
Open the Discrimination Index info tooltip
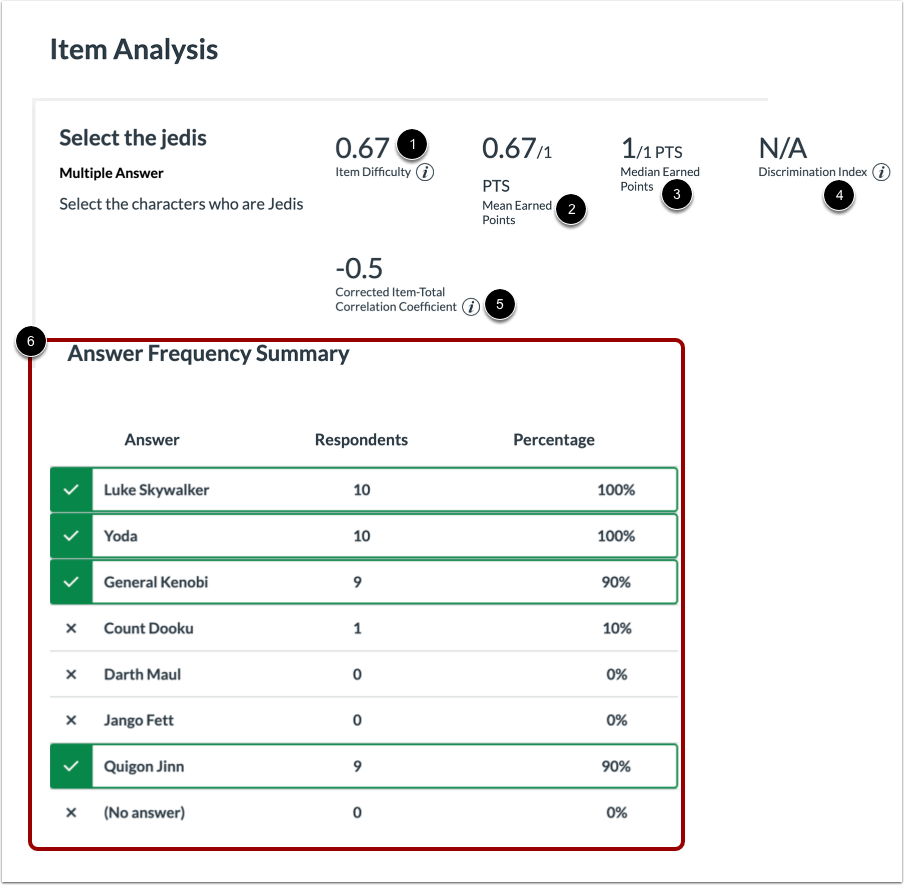tap(880, 171)
